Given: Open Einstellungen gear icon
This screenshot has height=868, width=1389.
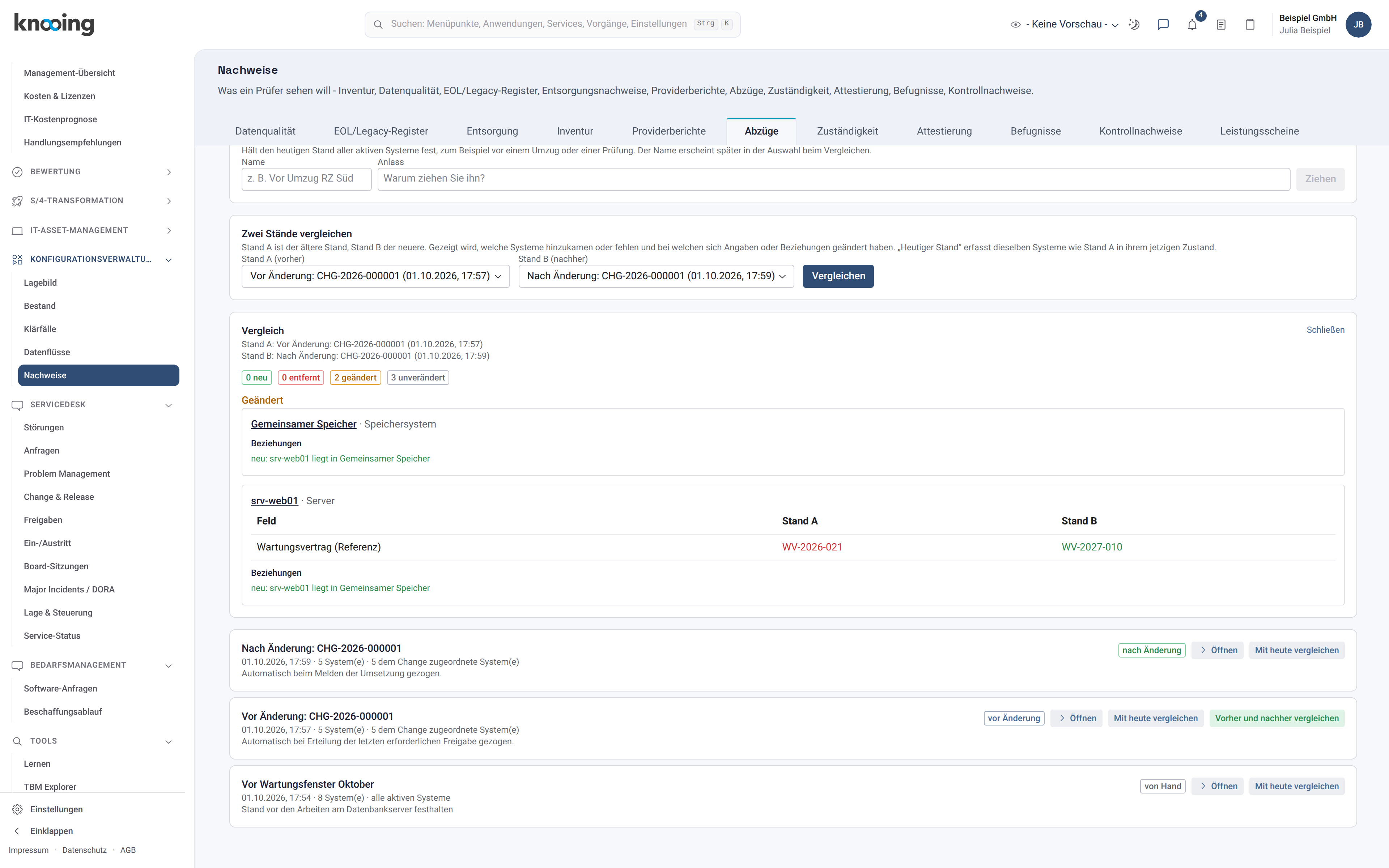Looking at the screenshot, I should (x=17, y=809).
